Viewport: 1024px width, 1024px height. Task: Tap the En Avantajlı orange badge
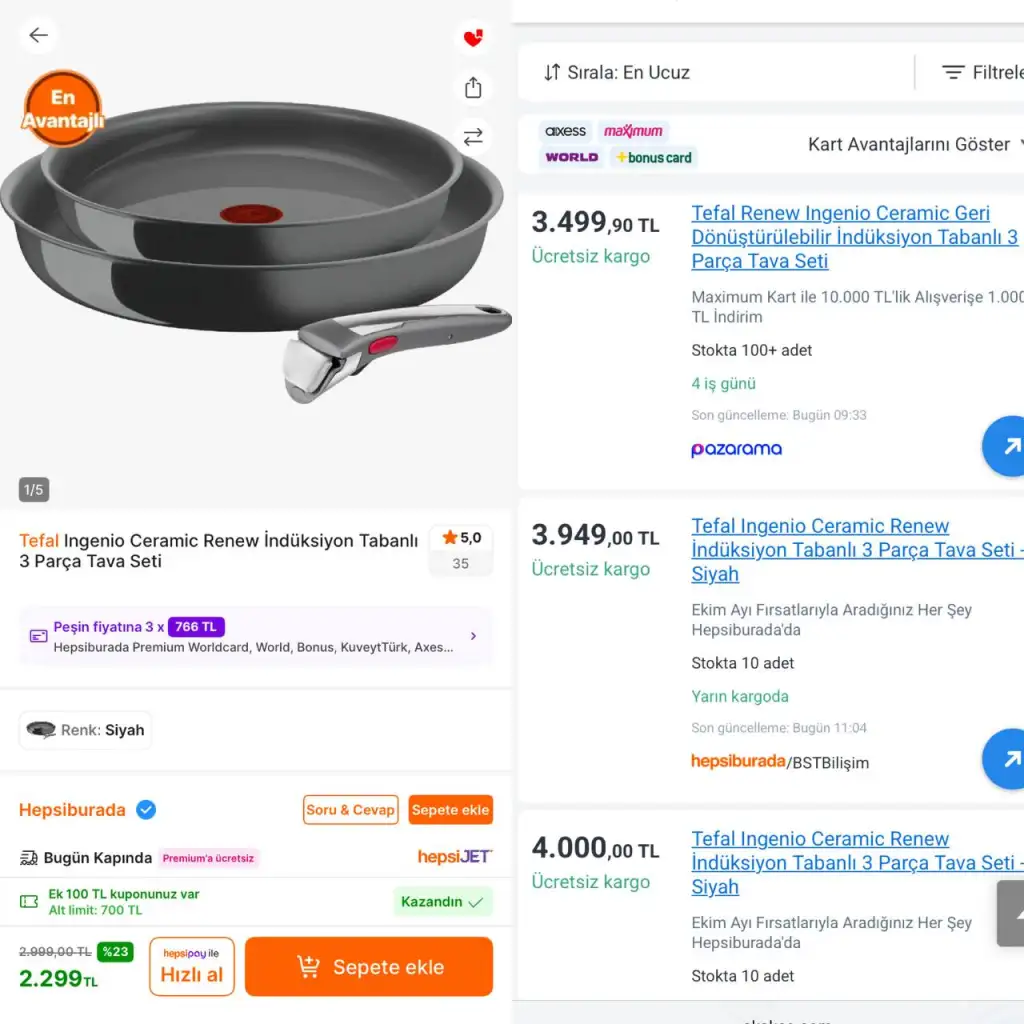pyautogui.click(x=63, y=109)
